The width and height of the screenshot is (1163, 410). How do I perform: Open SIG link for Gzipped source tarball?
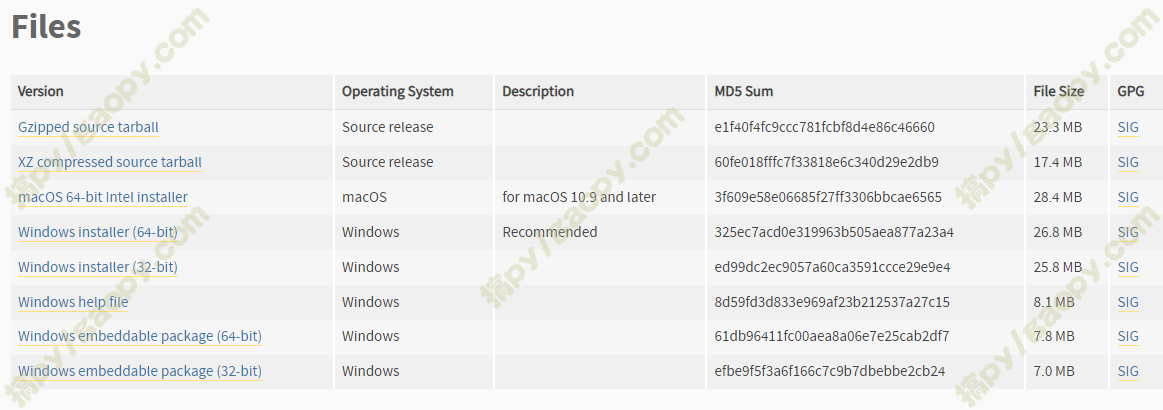1127,128
